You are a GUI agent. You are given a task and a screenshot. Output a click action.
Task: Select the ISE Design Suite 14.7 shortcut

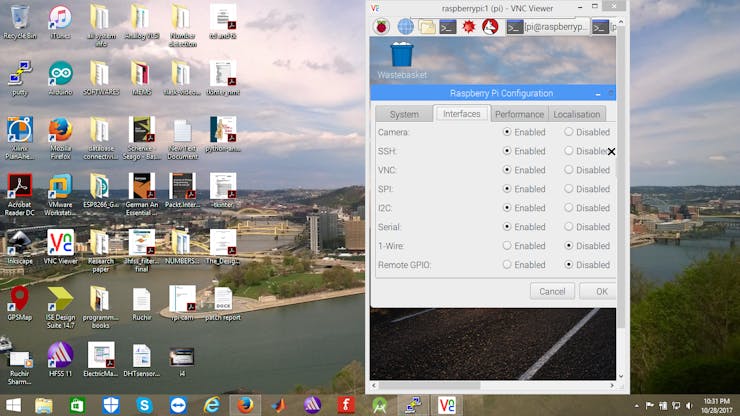60,307
